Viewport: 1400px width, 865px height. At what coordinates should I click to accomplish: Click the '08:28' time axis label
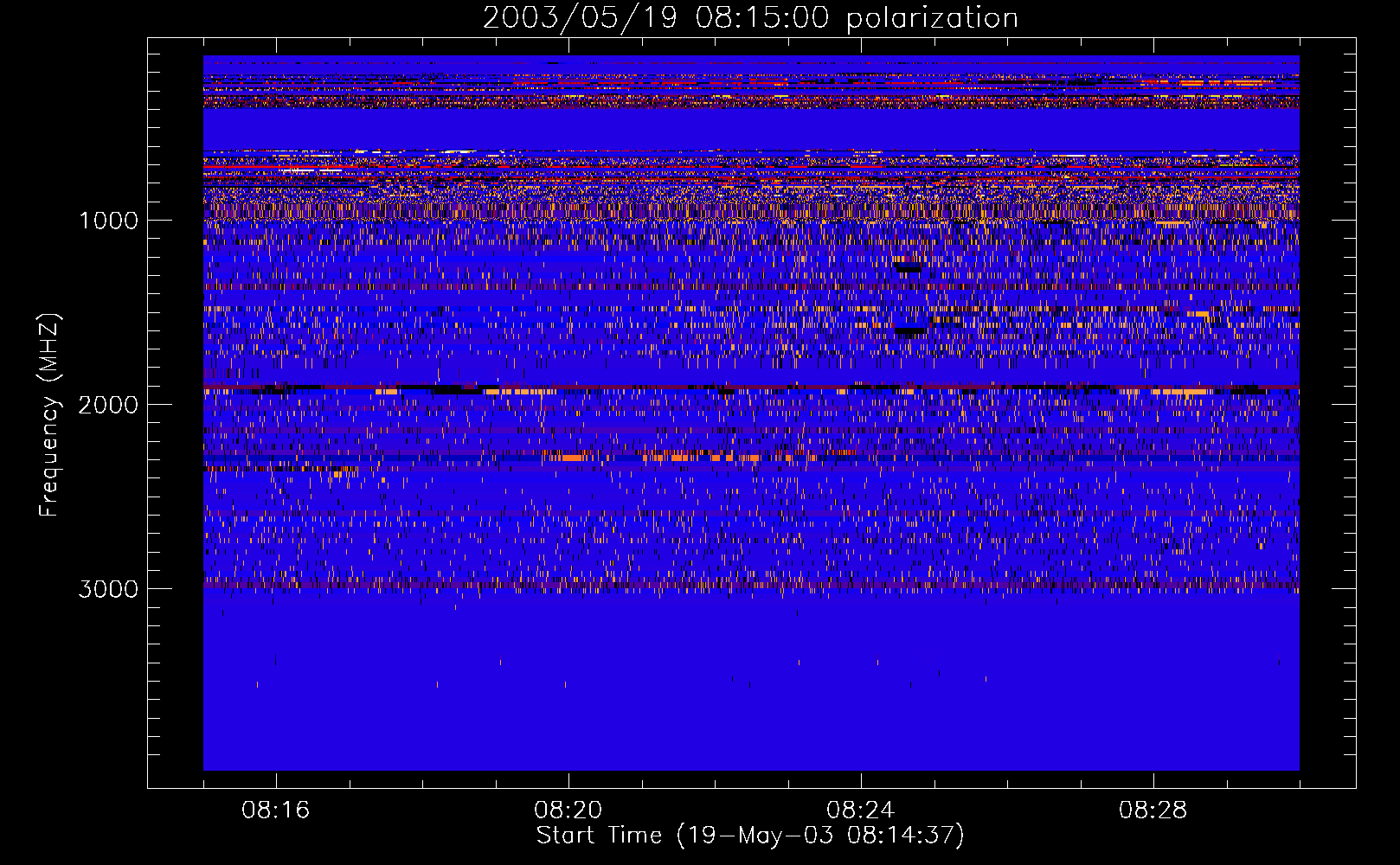[1153, 811]
